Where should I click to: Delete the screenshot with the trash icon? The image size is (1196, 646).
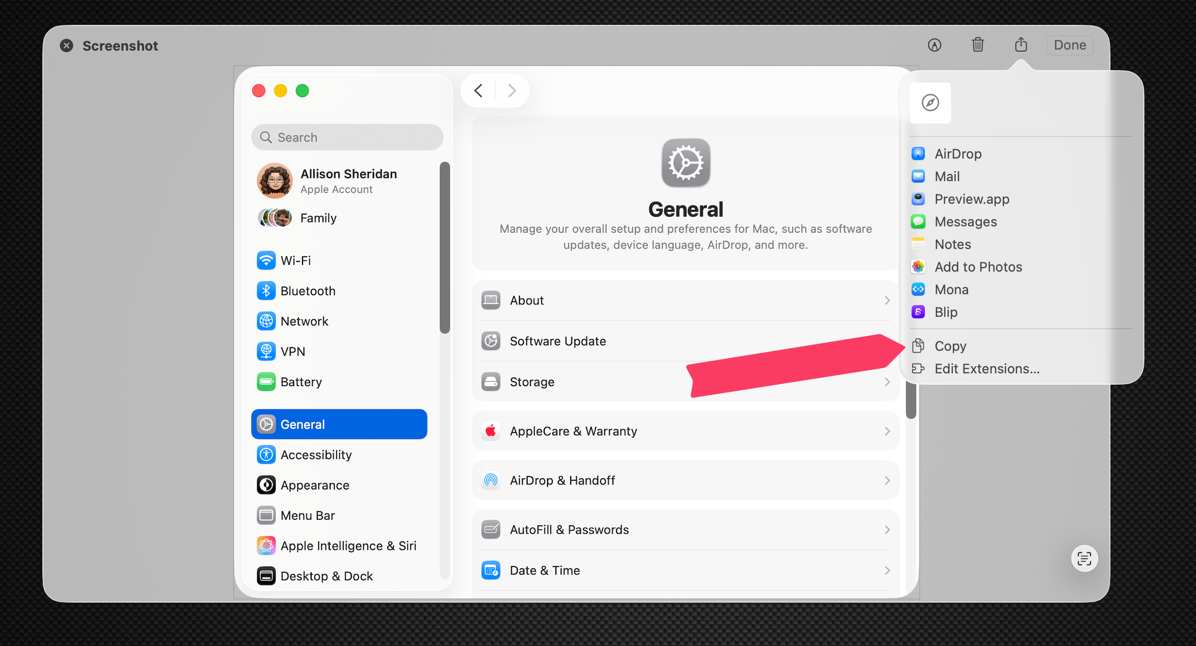tap(978, 45)
